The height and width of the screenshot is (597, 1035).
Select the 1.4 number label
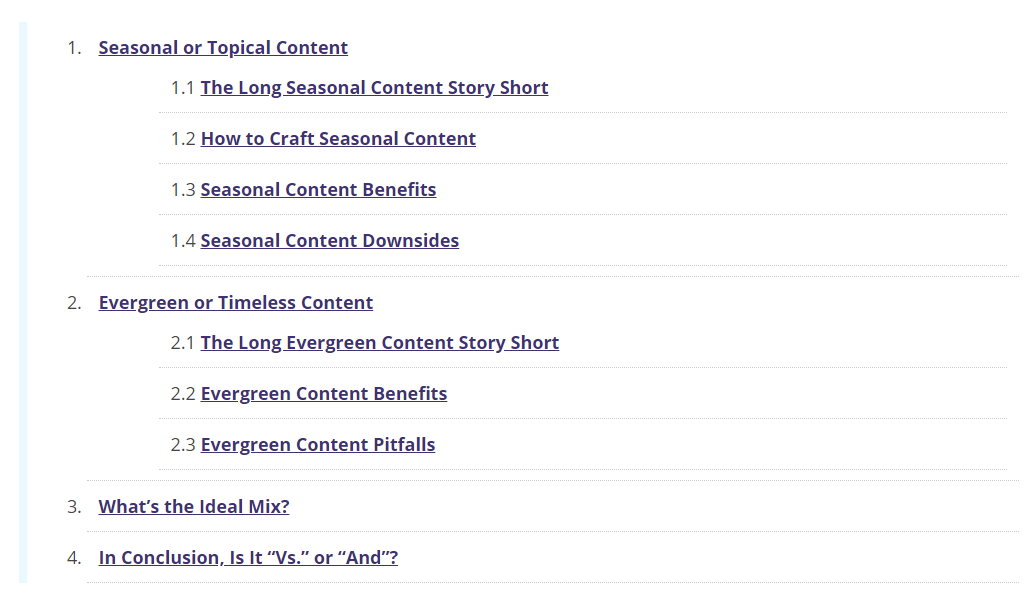pyautogui.click(x=184, y=240)
